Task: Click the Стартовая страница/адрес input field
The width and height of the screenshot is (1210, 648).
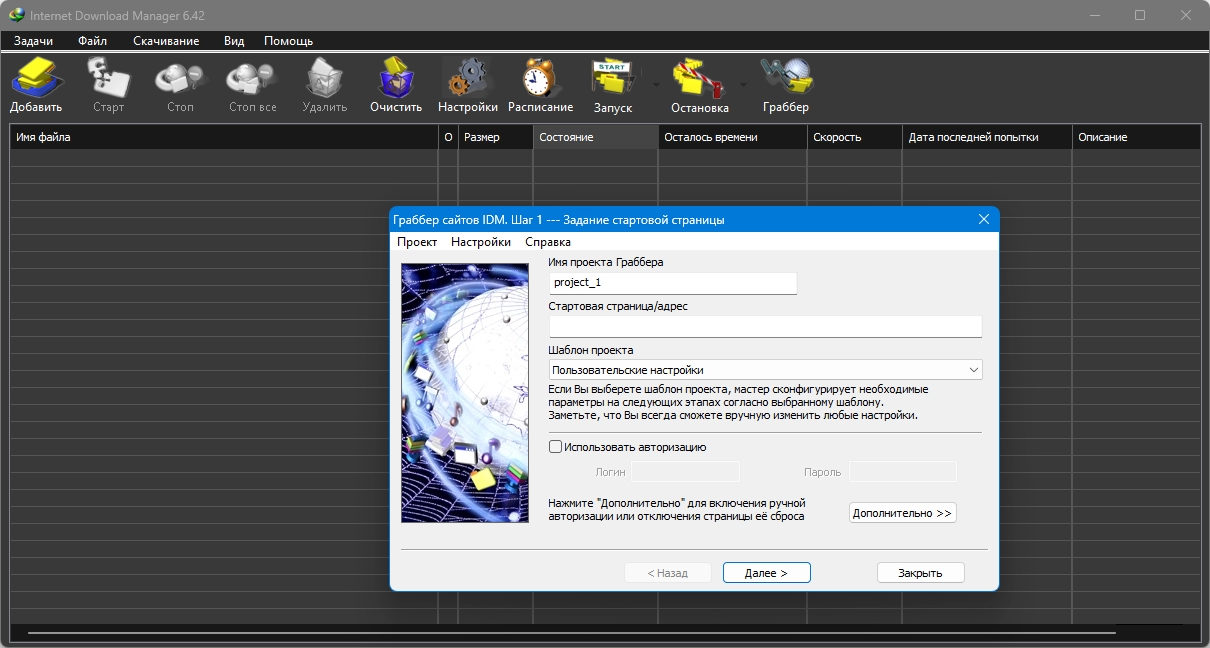Action: (765, 327)
